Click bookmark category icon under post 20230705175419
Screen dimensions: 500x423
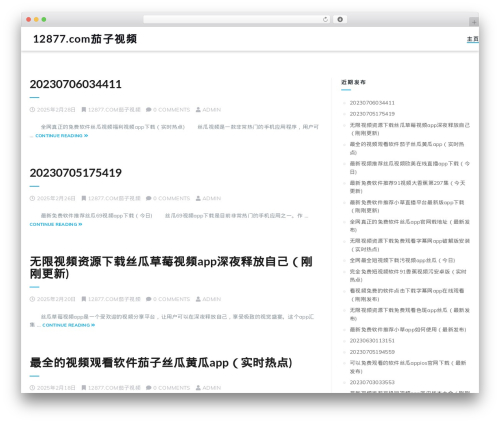[84, 198]
